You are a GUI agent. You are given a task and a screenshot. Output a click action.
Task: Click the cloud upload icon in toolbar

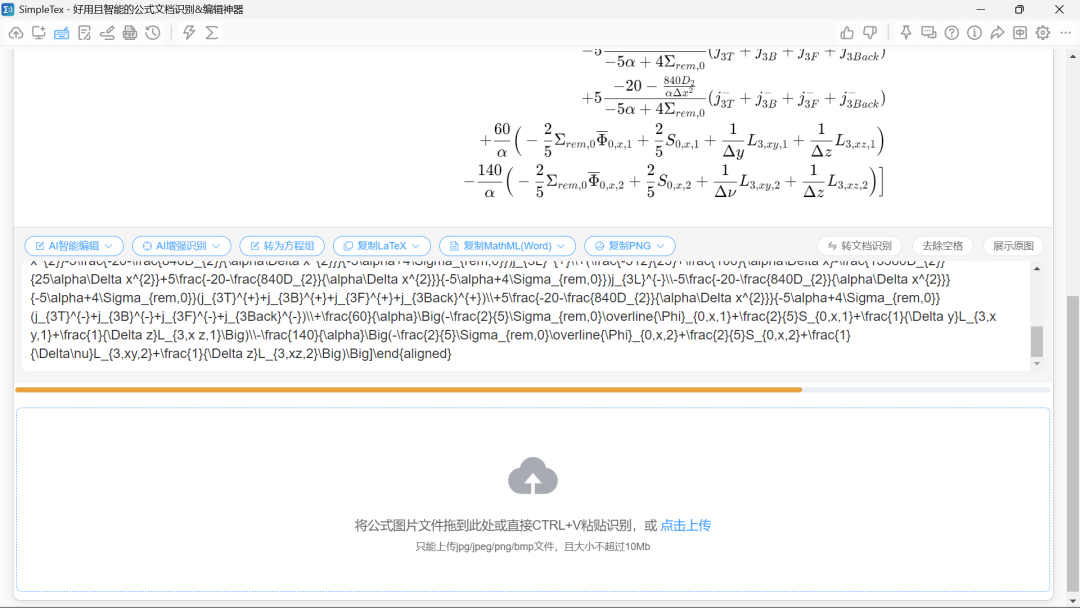tap(16, 33)
